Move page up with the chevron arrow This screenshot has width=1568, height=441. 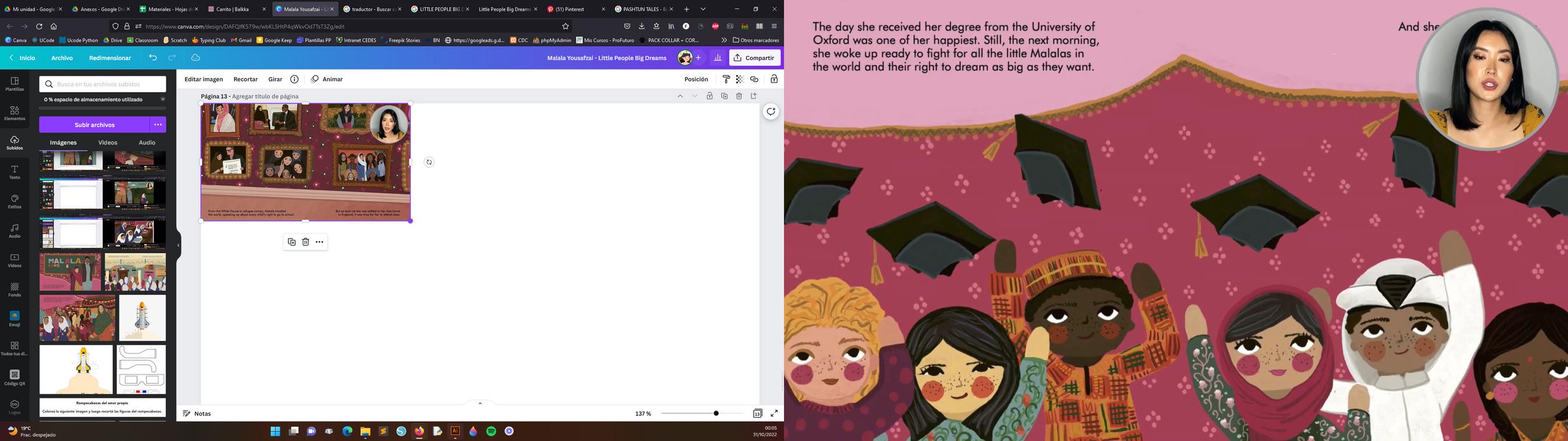pyautogui.click(x=680, y=96)
